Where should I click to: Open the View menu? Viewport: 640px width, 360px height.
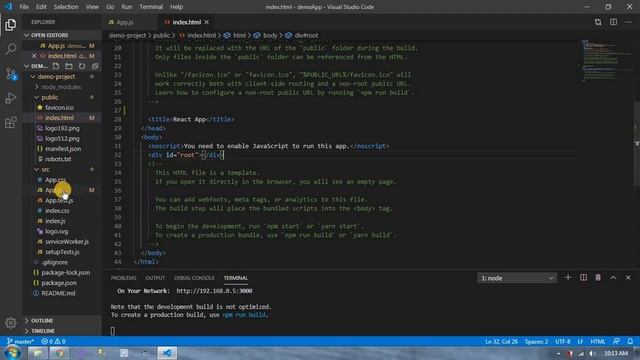[x=92, y=7]
